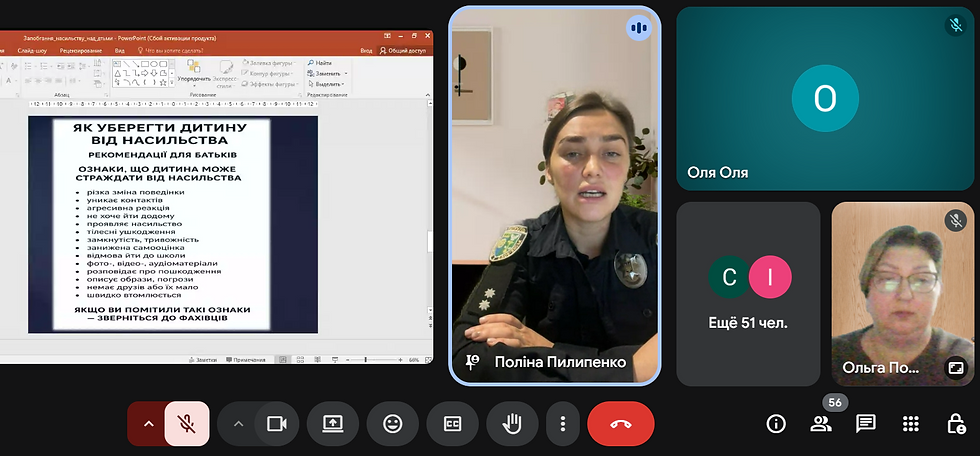
Task: Open video settings chevron beside camera
Action: (x=238, y=424)
